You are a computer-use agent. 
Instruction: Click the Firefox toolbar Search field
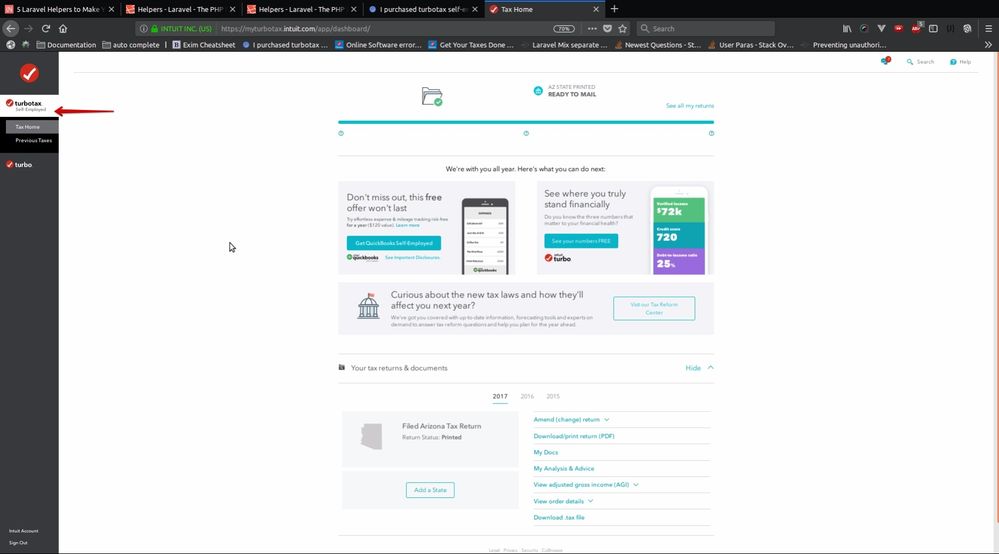click(x=705, y=28)
